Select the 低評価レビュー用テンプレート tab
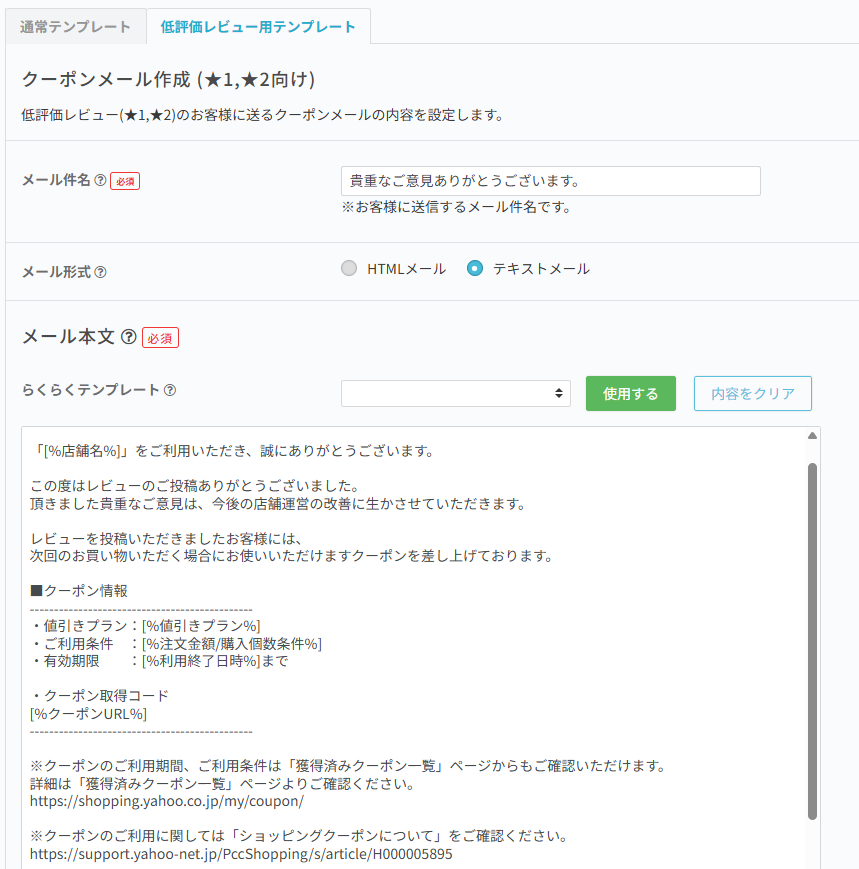The width and height of the screenshot is (859, 869). (258, 27)
